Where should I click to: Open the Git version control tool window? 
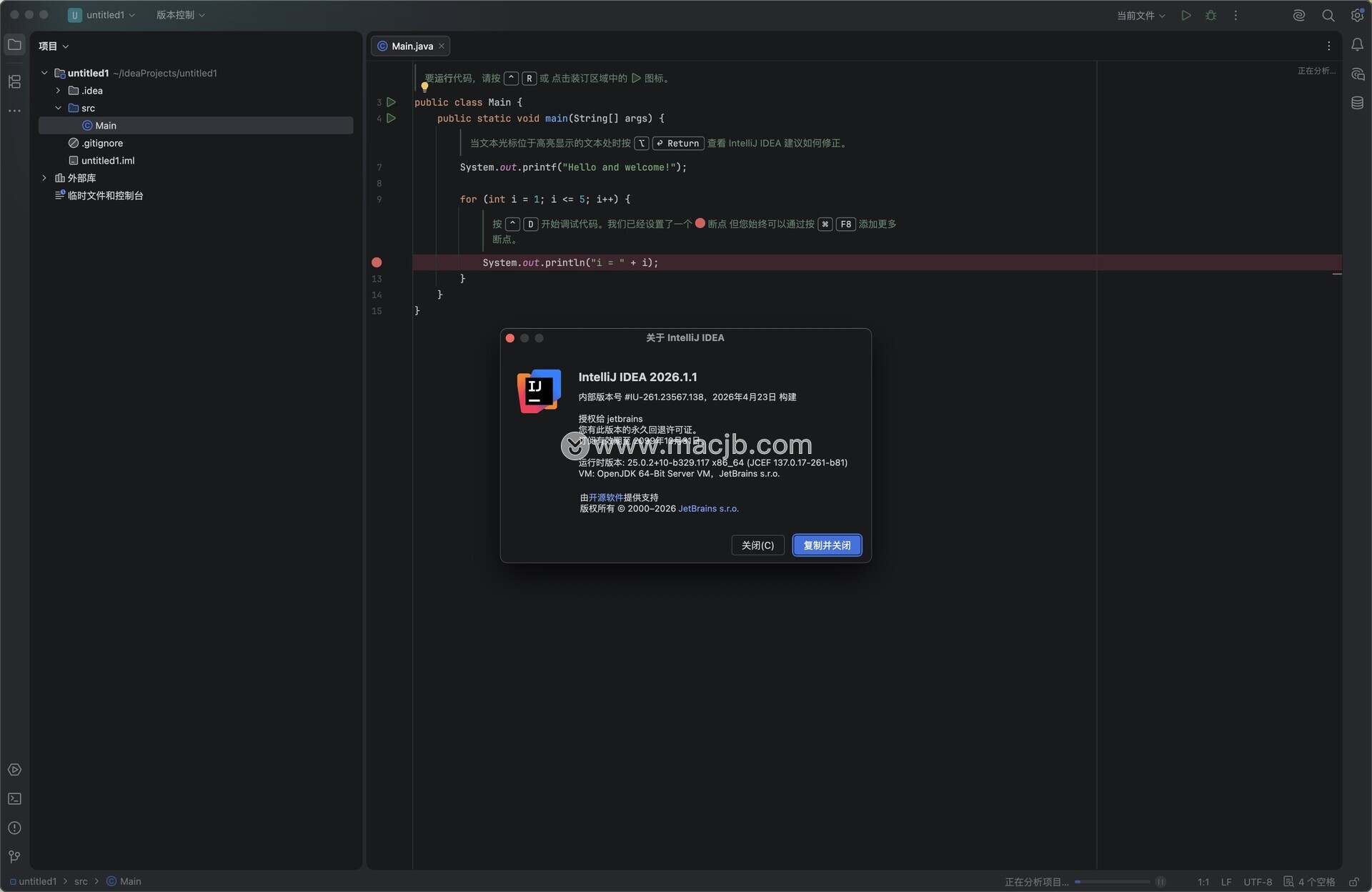[x=14, y=856]
